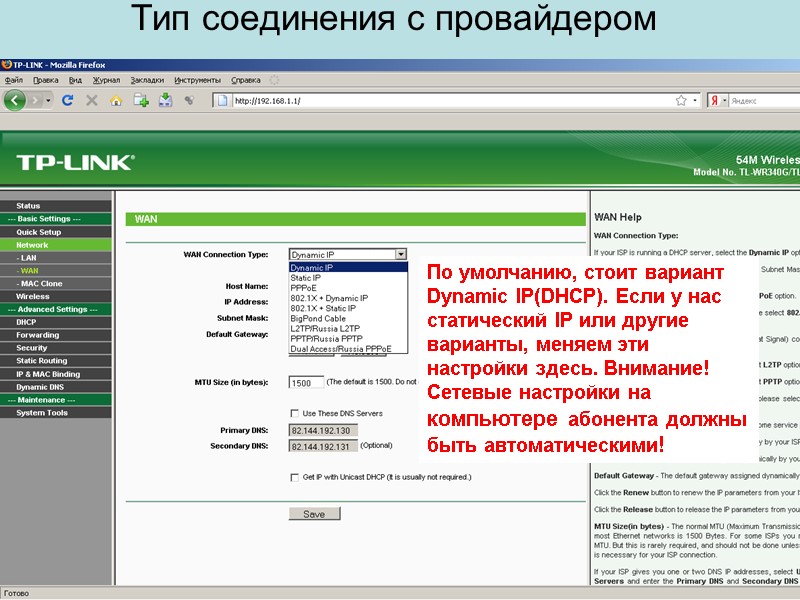Click the back navigation arrow in Firefox
Screen dimensions: 800x600
15,99
